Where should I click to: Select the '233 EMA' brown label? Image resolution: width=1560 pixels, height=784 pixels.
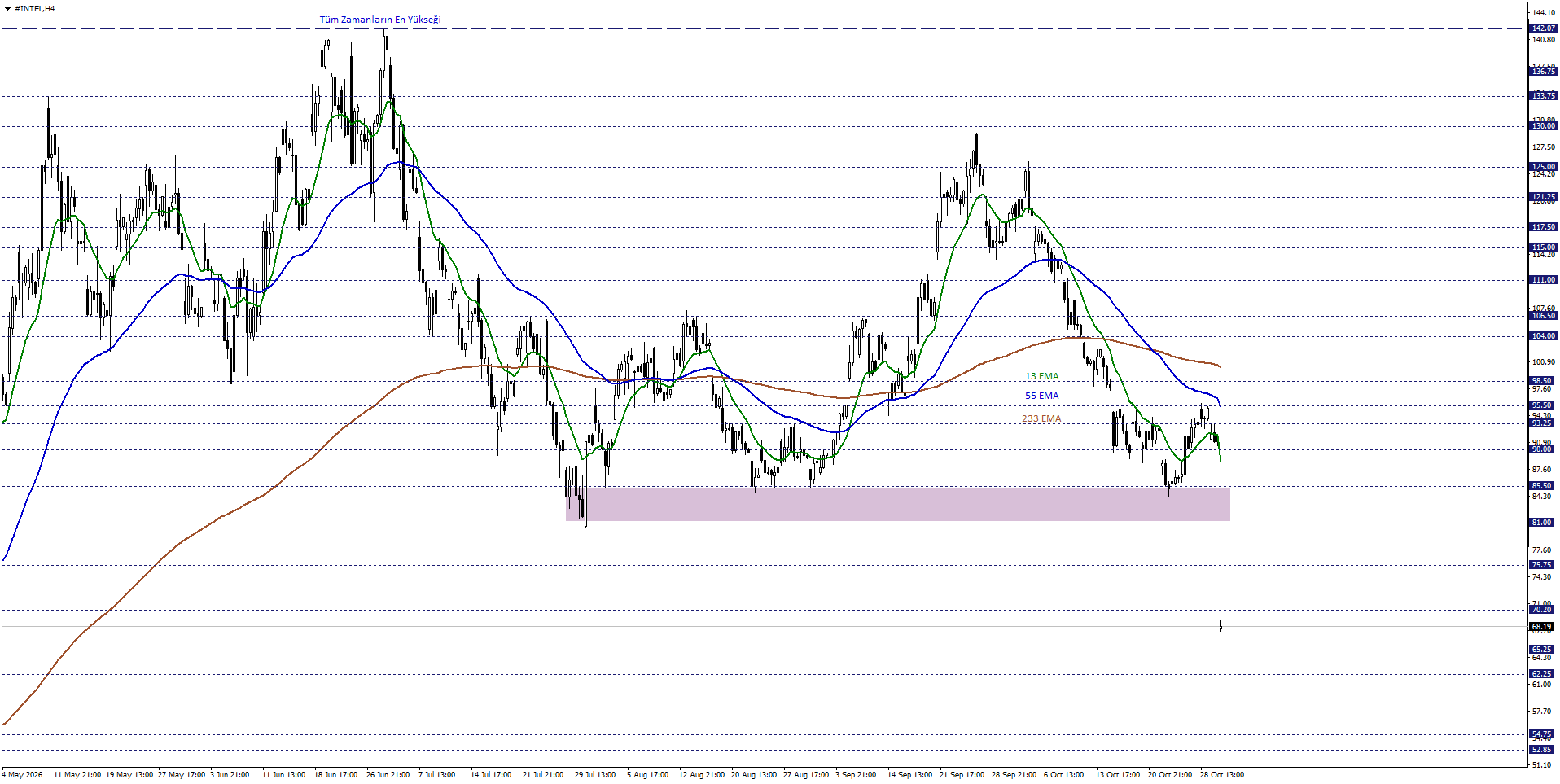pos(1041,418)
